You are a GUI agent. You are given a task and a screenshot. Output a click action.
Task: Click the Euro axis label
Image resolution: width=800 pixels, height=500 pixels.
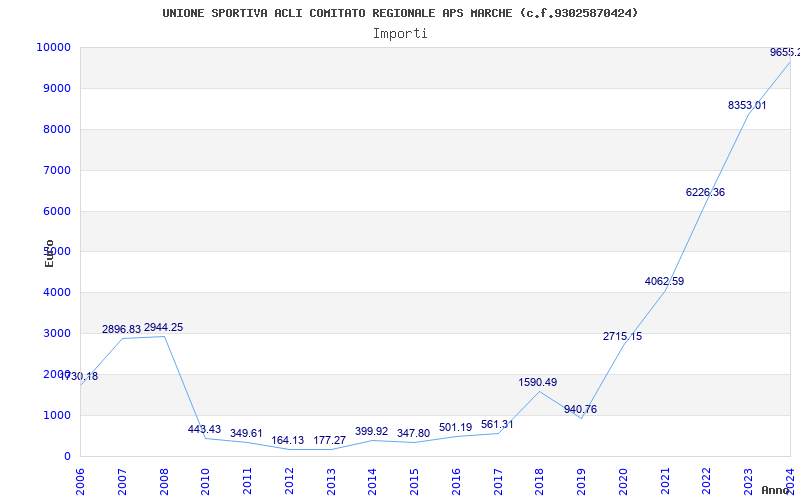[x=49, y=254]
